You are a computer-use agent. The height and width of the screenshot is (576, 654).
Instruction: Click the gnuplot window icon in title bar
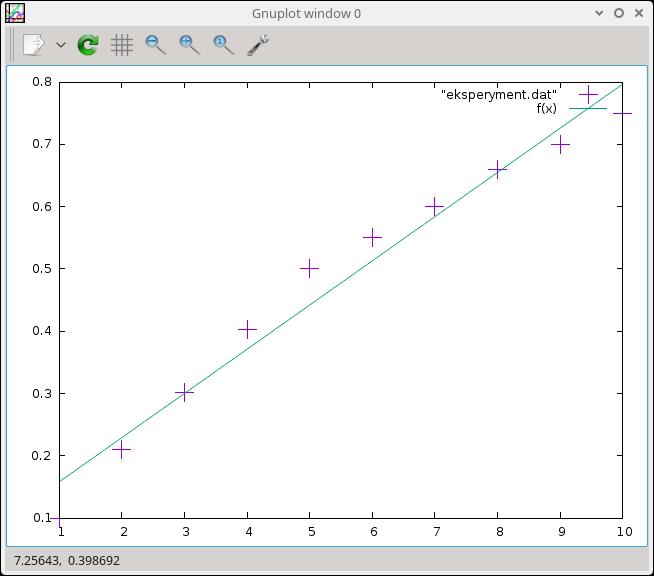coord(15,13)
